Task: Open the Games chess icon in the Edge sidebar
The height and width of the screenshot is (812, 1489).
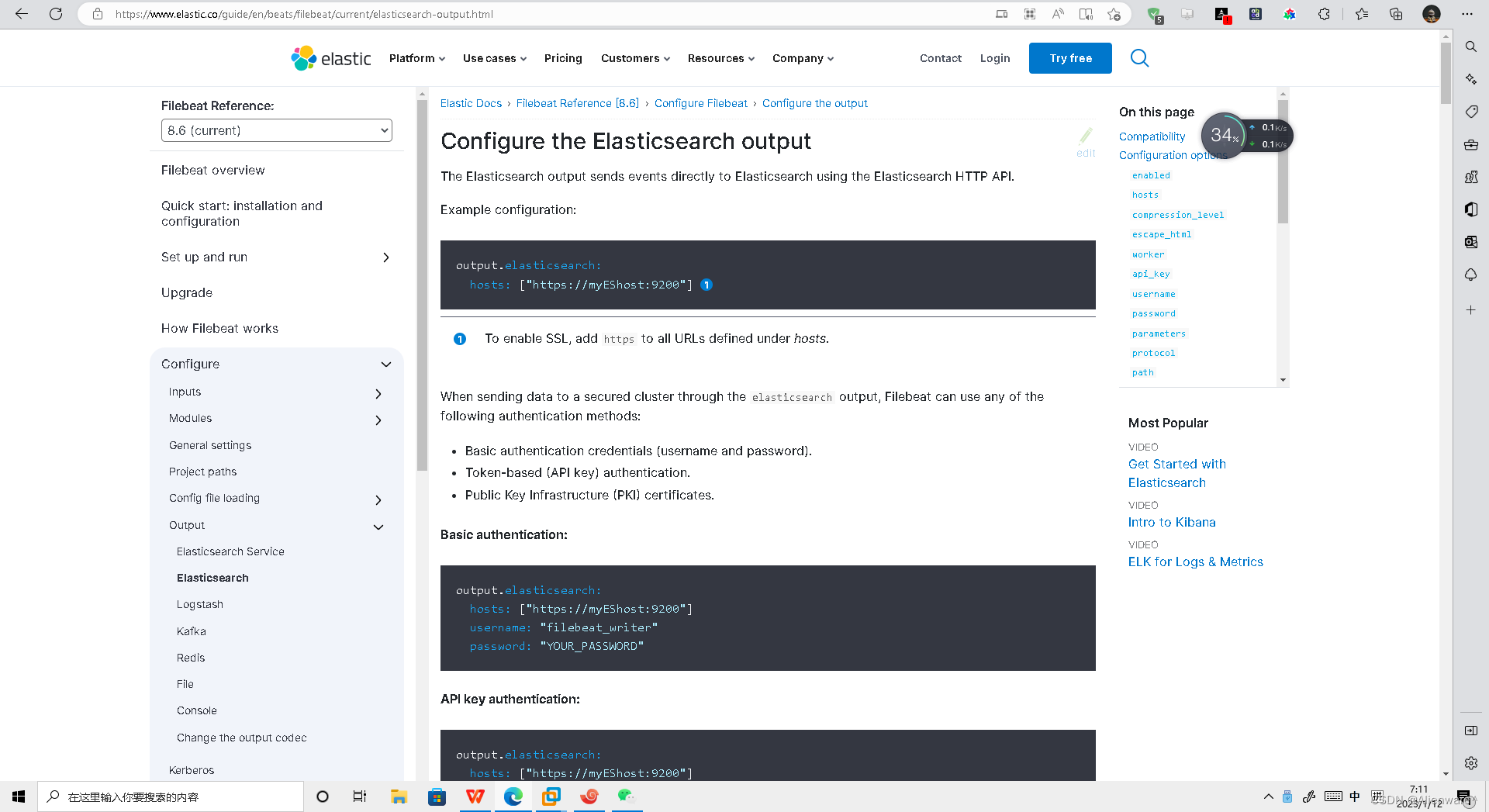Action: (1471, 177)
